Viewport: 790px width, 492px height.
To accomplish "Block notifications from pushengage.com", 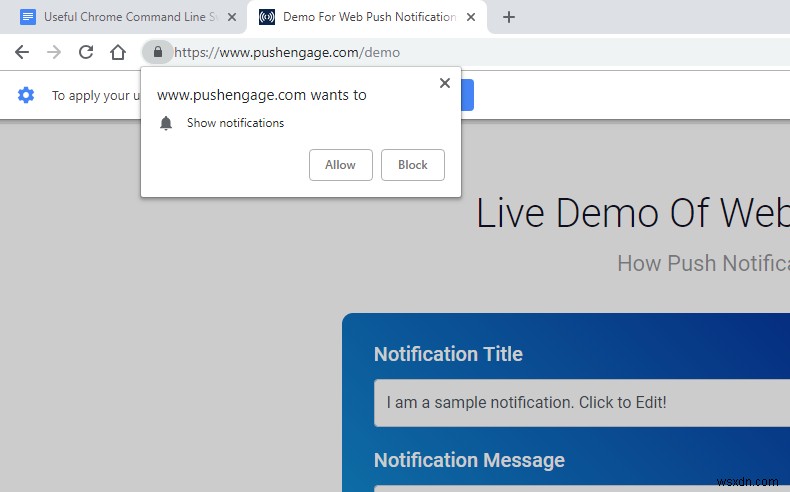I will click(x=413, y=165).
